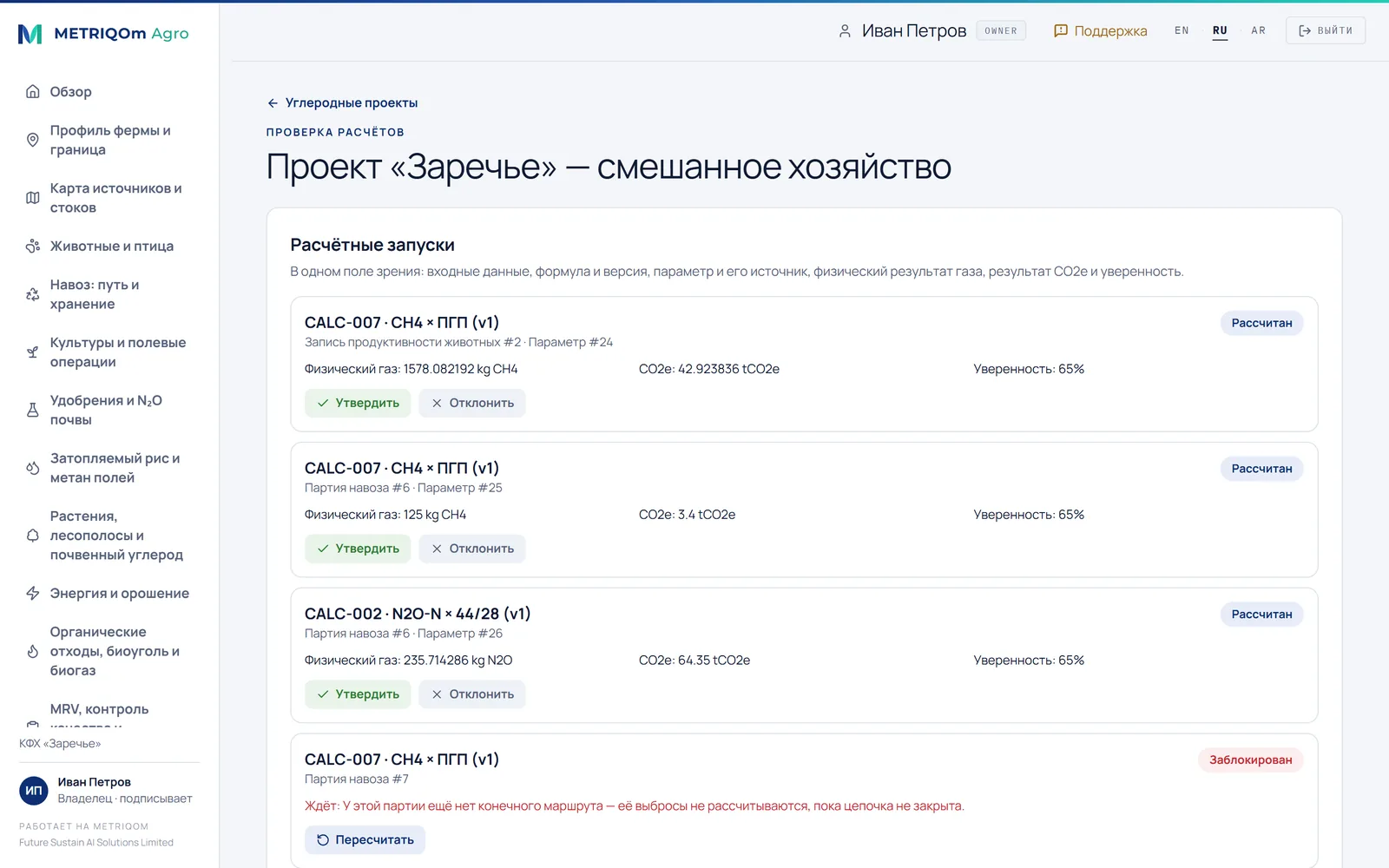Click the Заблокирован status badge
Screen dimensions: 1389x868
[x=1251, y=760]
